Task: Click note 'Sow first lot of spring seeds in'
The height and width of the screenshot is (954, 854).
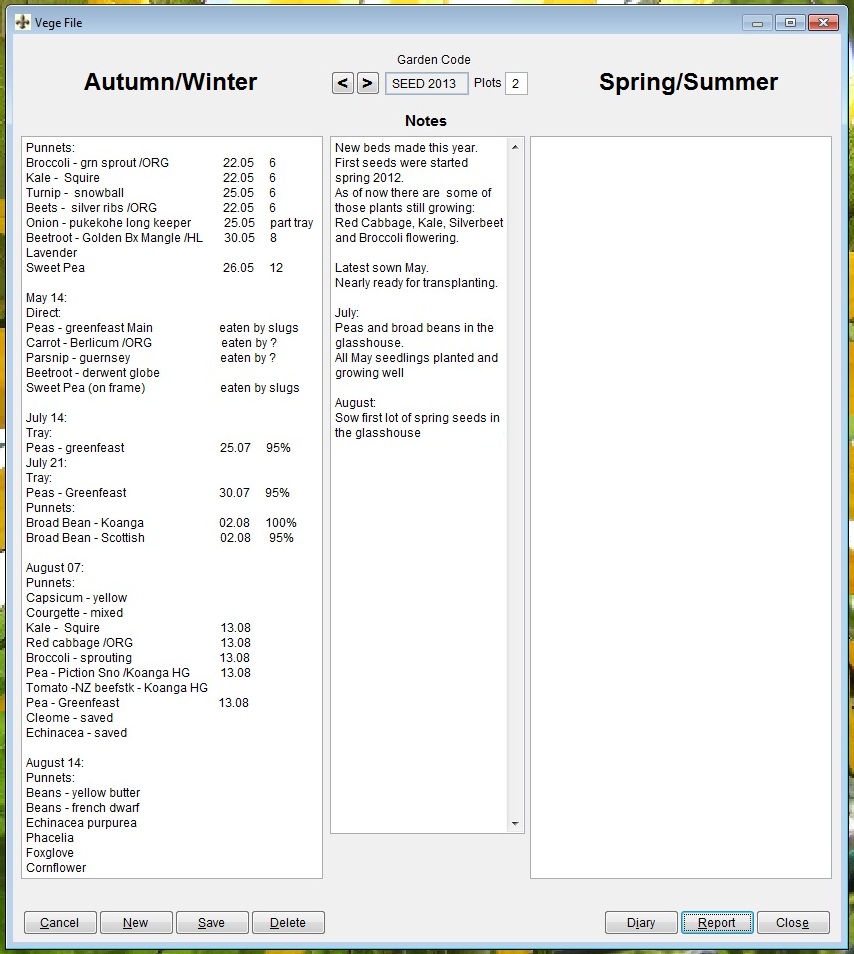Action: click(x=417, y=418)
